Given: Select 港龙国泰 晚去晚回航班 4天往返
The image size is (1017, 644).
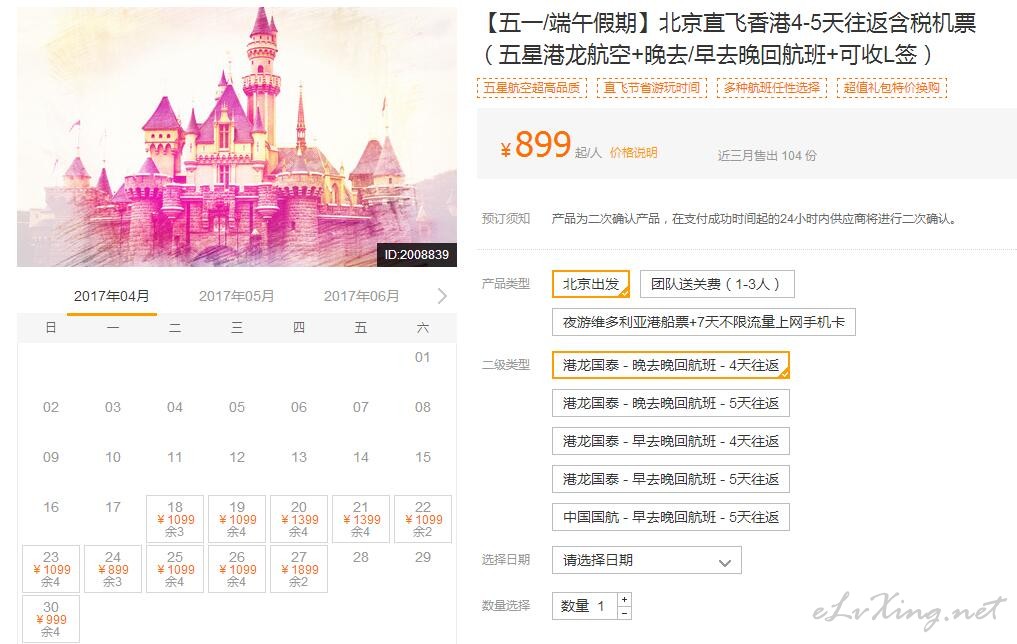Looking at the screenshot, I should click(671, 365).
